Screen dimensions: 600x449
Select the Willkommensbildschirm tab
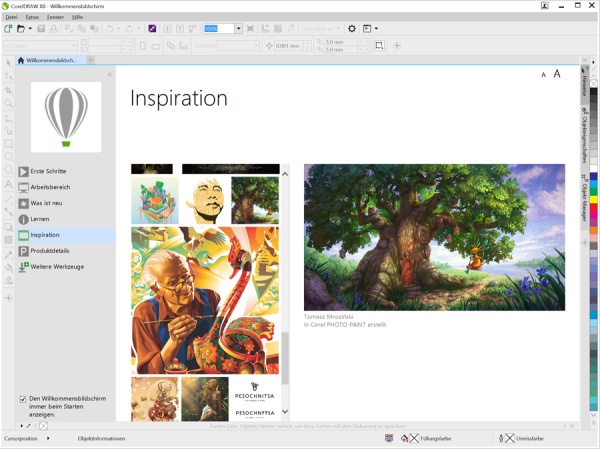click(51, 60)
